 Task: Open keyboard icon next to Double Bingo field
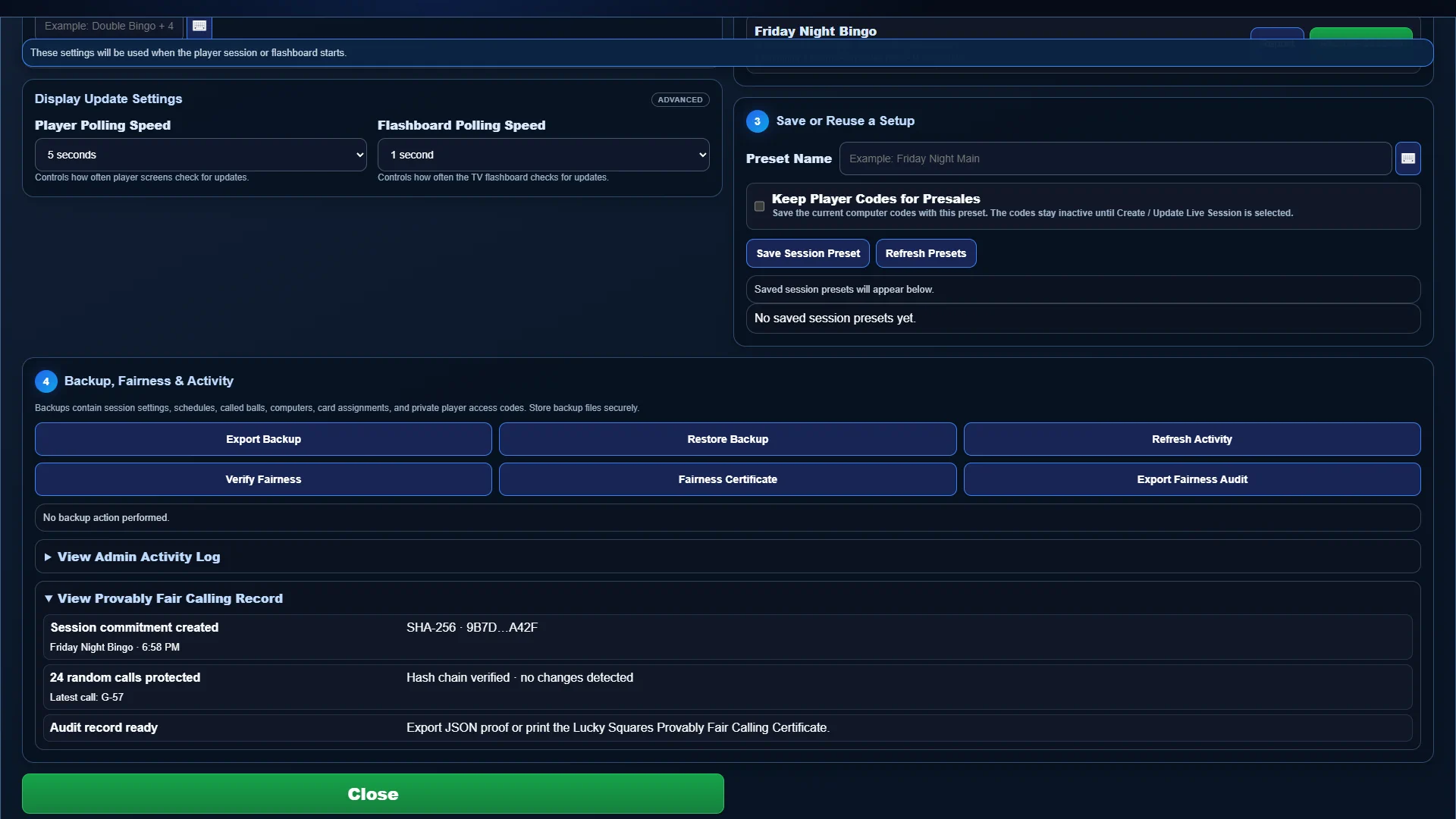coord(199,26)
